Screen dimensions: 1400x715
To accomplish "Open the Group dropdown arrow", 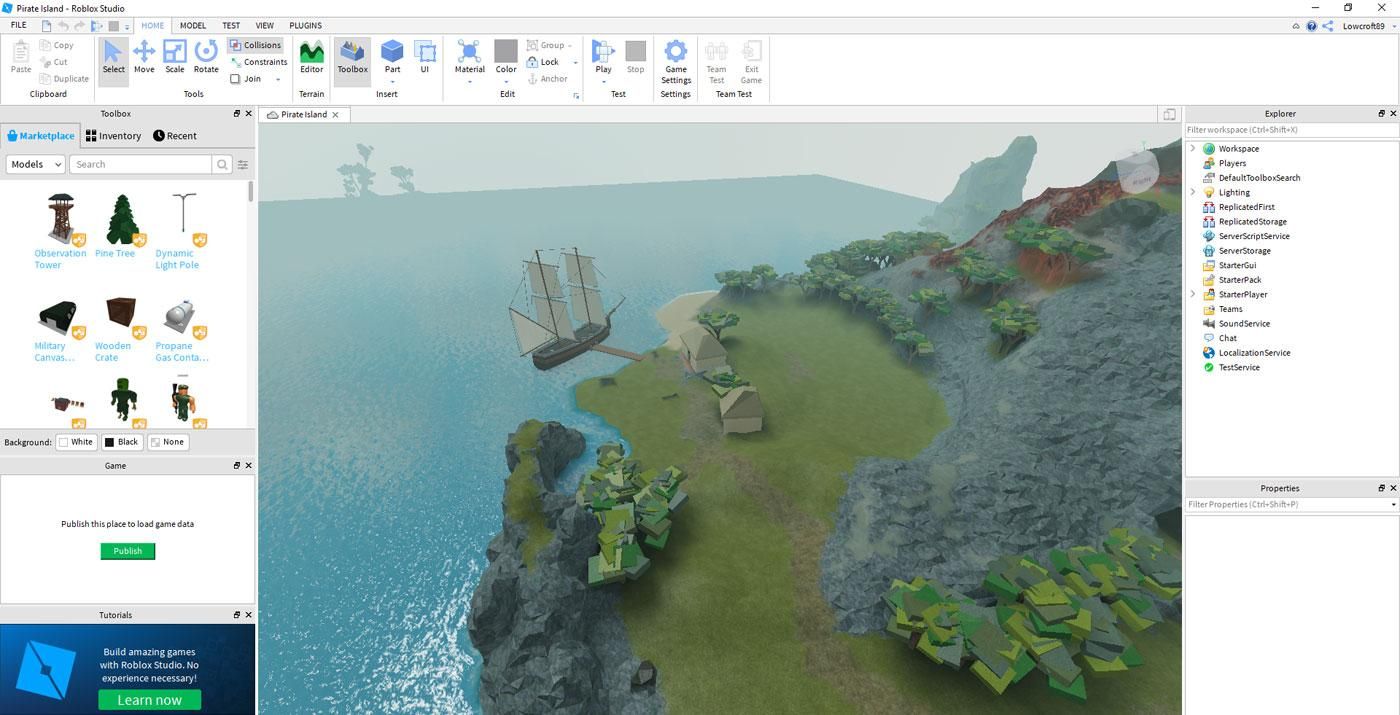I will (570, 45).
